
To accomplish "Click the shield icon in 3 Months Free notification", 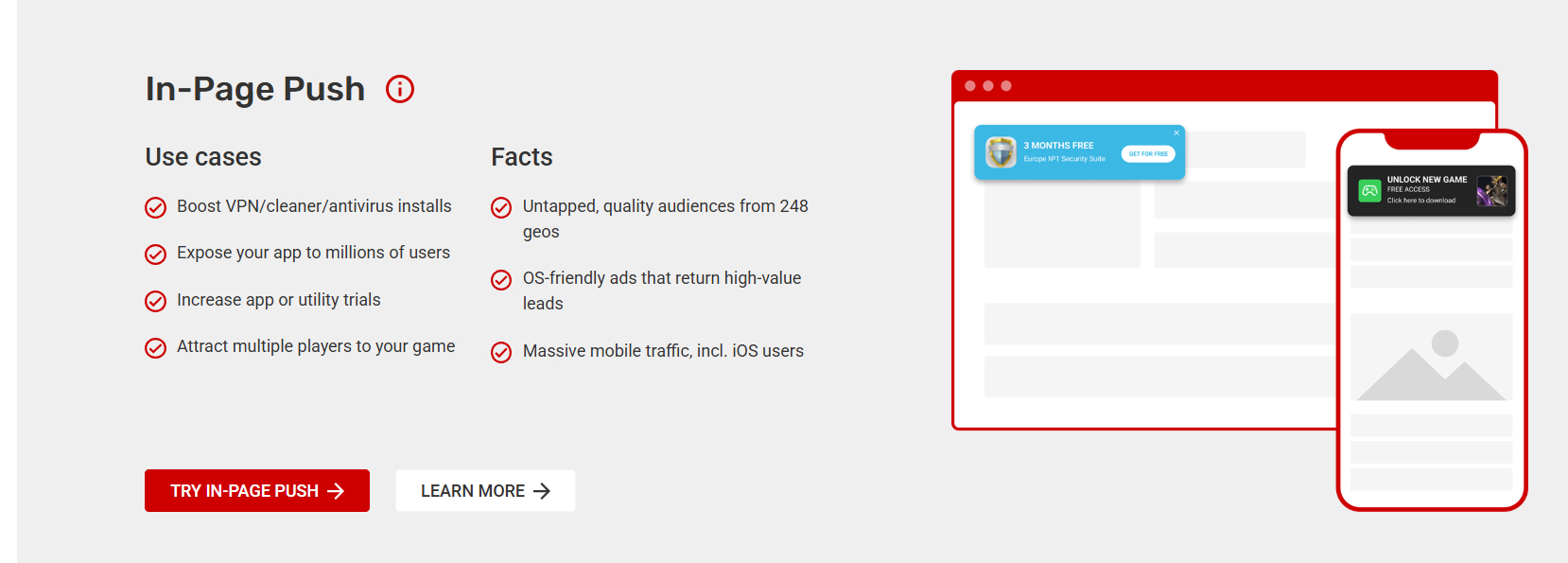I will (x=1001, y=152).
